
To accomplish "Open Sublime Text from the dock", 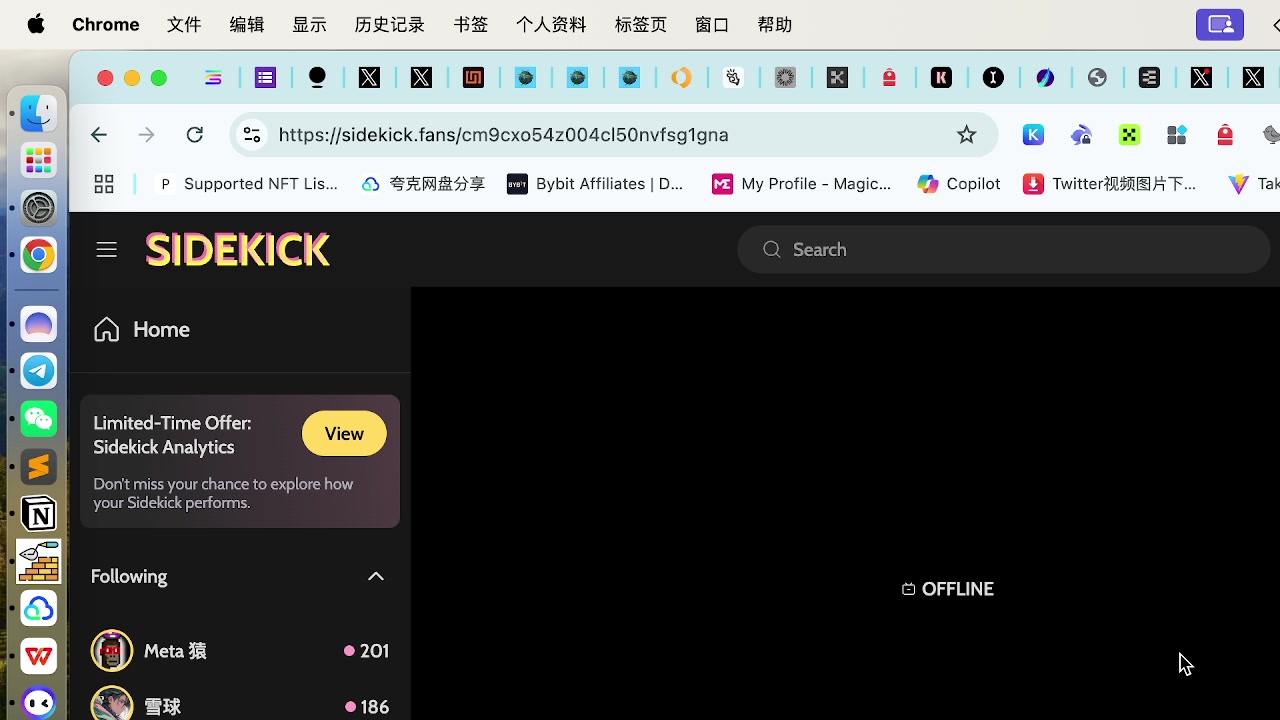I will point(39,466).
